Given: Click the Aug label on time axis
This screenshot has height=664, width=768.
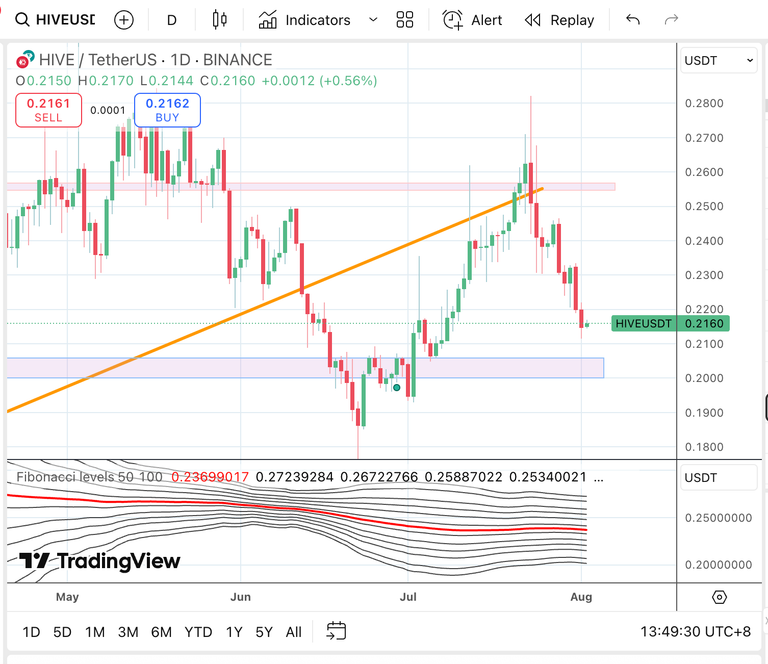Looking at the screenshot, I should (x=581, y=597).
